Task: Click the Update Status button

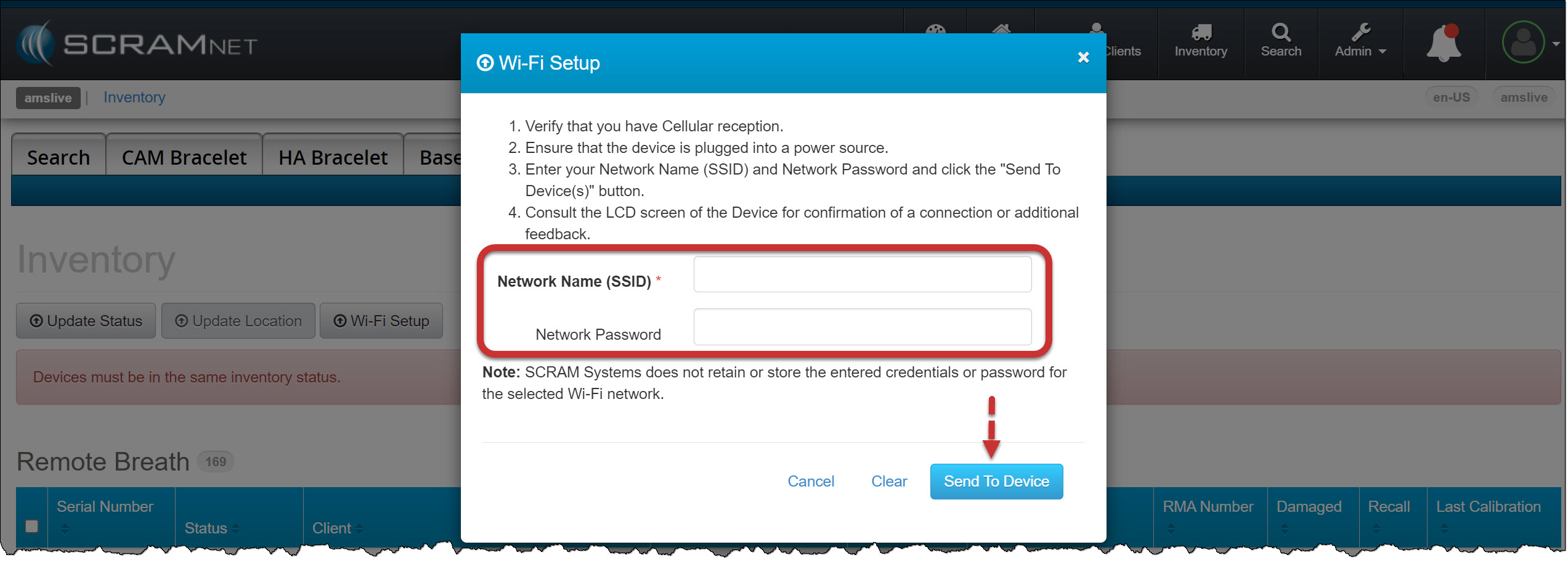Action: tap(86, 321)
